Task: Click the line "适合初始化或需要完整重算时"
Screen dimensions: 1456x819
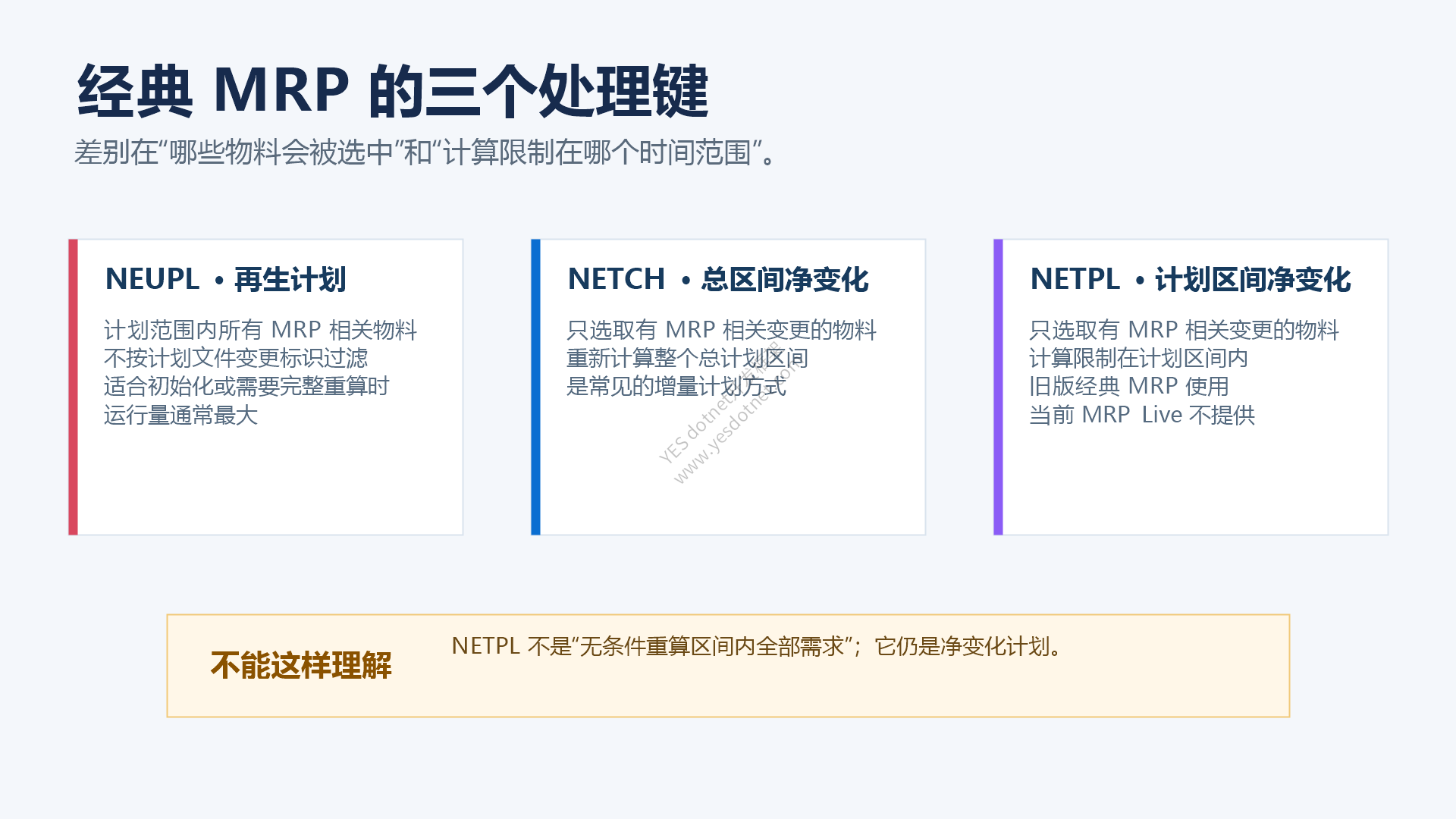Action: (246, 386)
